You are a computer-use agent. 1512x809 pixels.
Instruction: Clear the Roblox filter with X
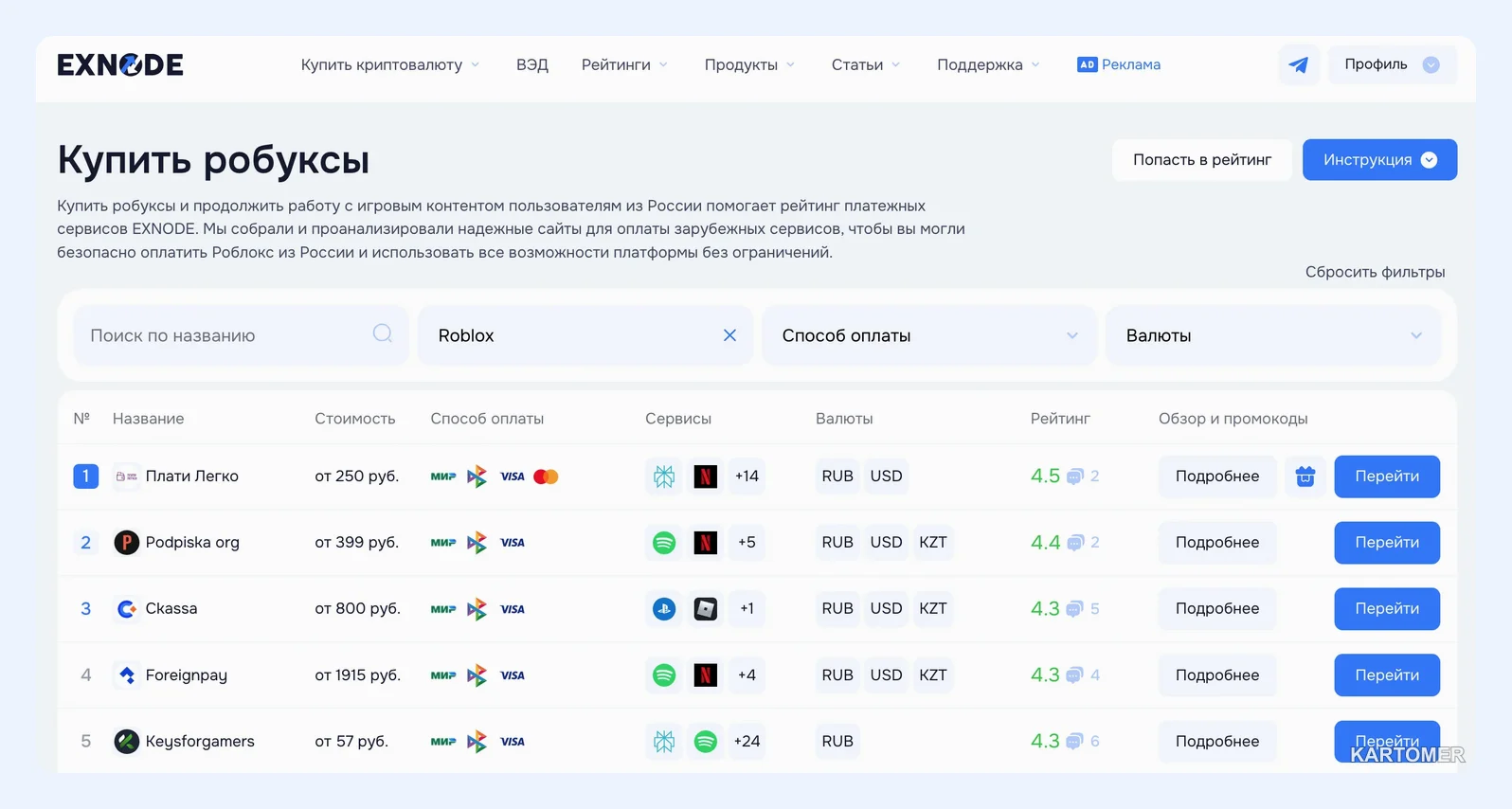[x=729, y=335]
